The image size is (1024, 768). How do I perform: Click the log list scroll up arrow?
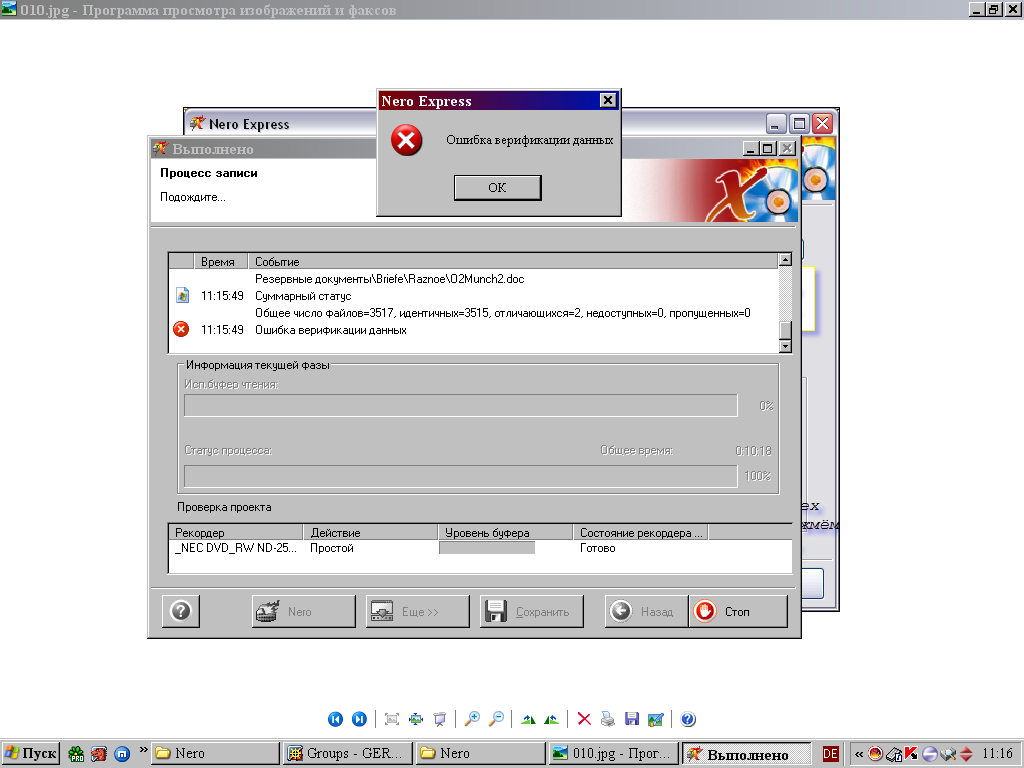pyautogui.click(x=786, y=260)
